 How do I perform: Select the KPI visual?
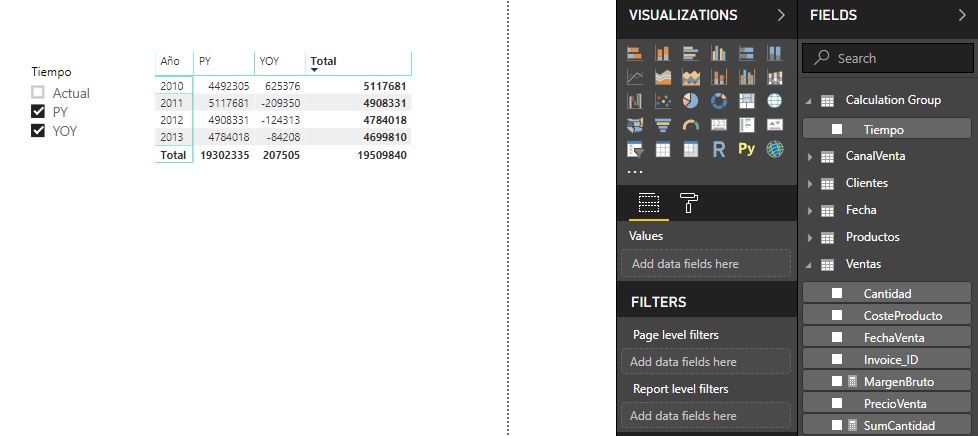point(775,125)
